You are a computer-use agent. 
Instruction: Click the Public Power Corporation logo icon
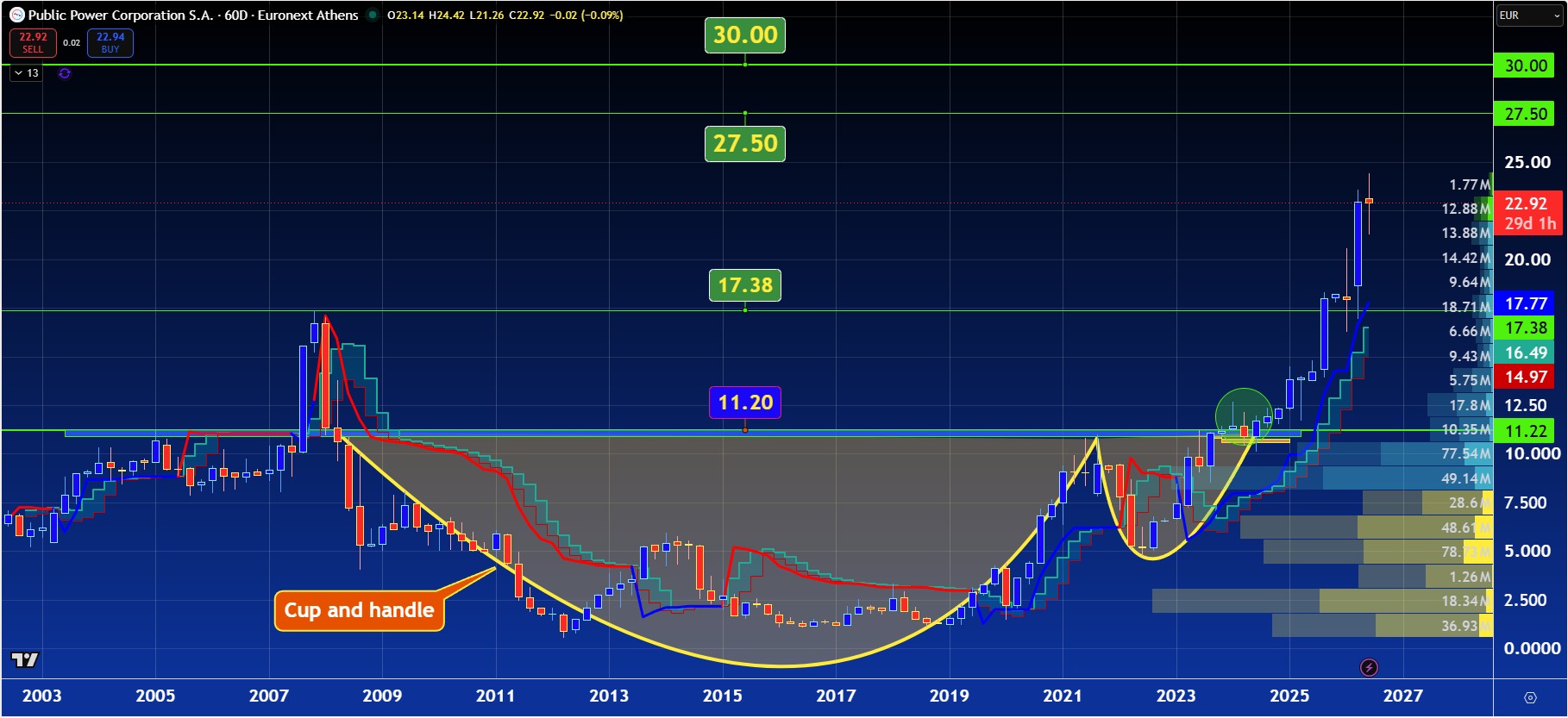pos(16,15)
